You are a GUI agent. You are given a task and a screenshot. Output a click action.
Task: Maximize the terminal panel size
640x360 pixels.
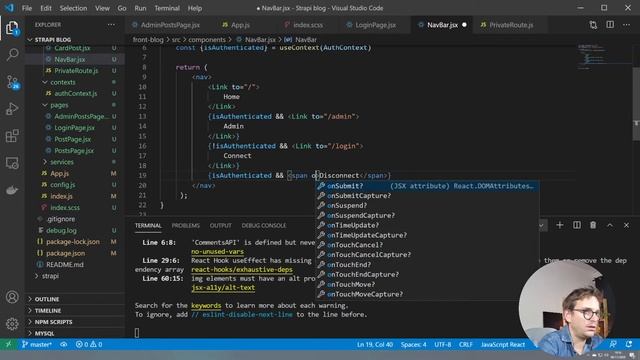610,225
